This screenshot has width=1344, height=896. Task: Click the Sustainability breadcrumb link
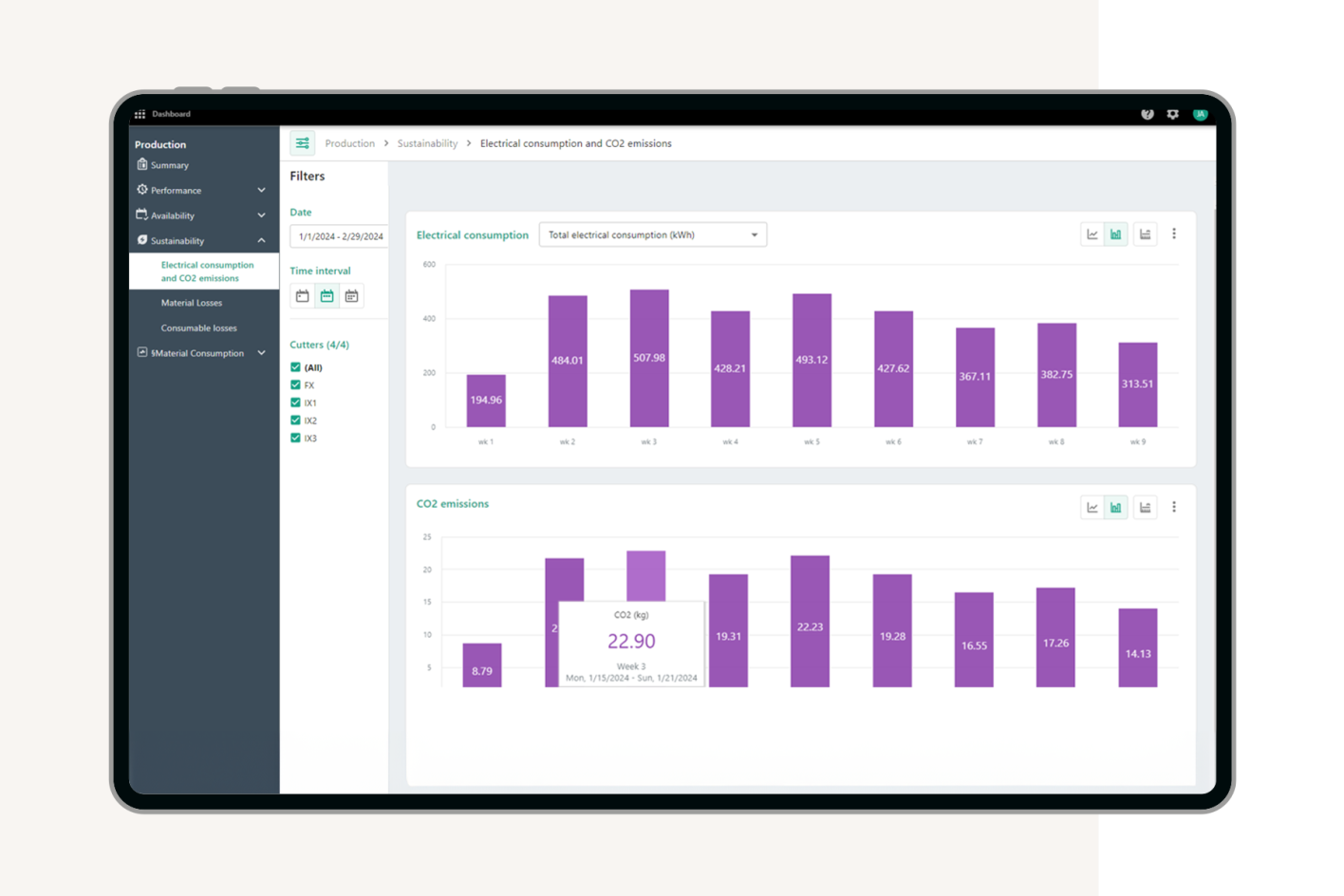coord(427,144)
